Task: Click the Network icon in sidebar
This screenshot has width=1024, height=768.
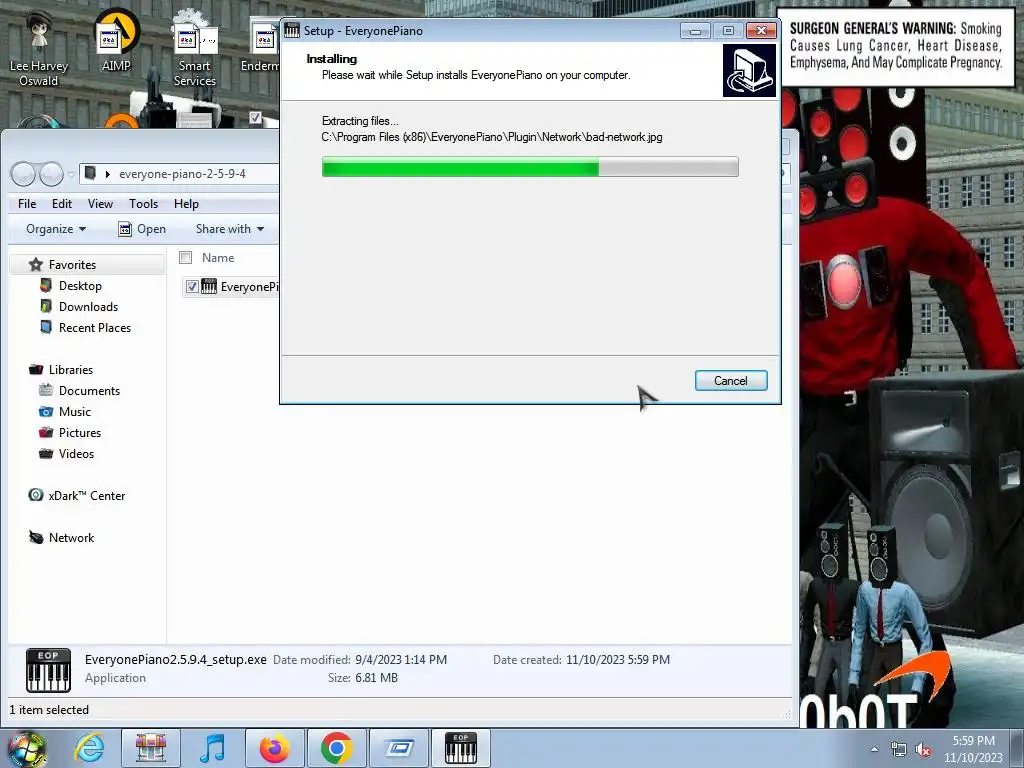Action: coord(36,537)
